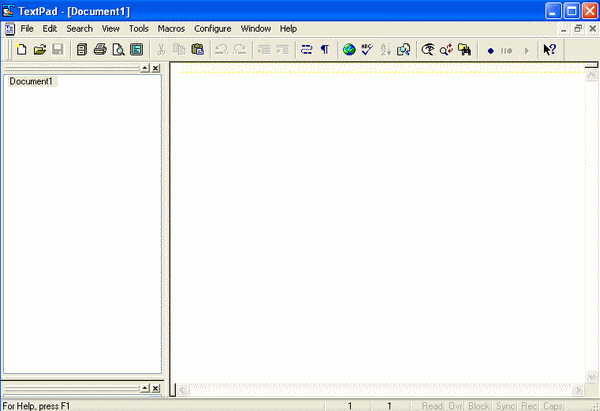Click the Sort A-Z icon

385,50
